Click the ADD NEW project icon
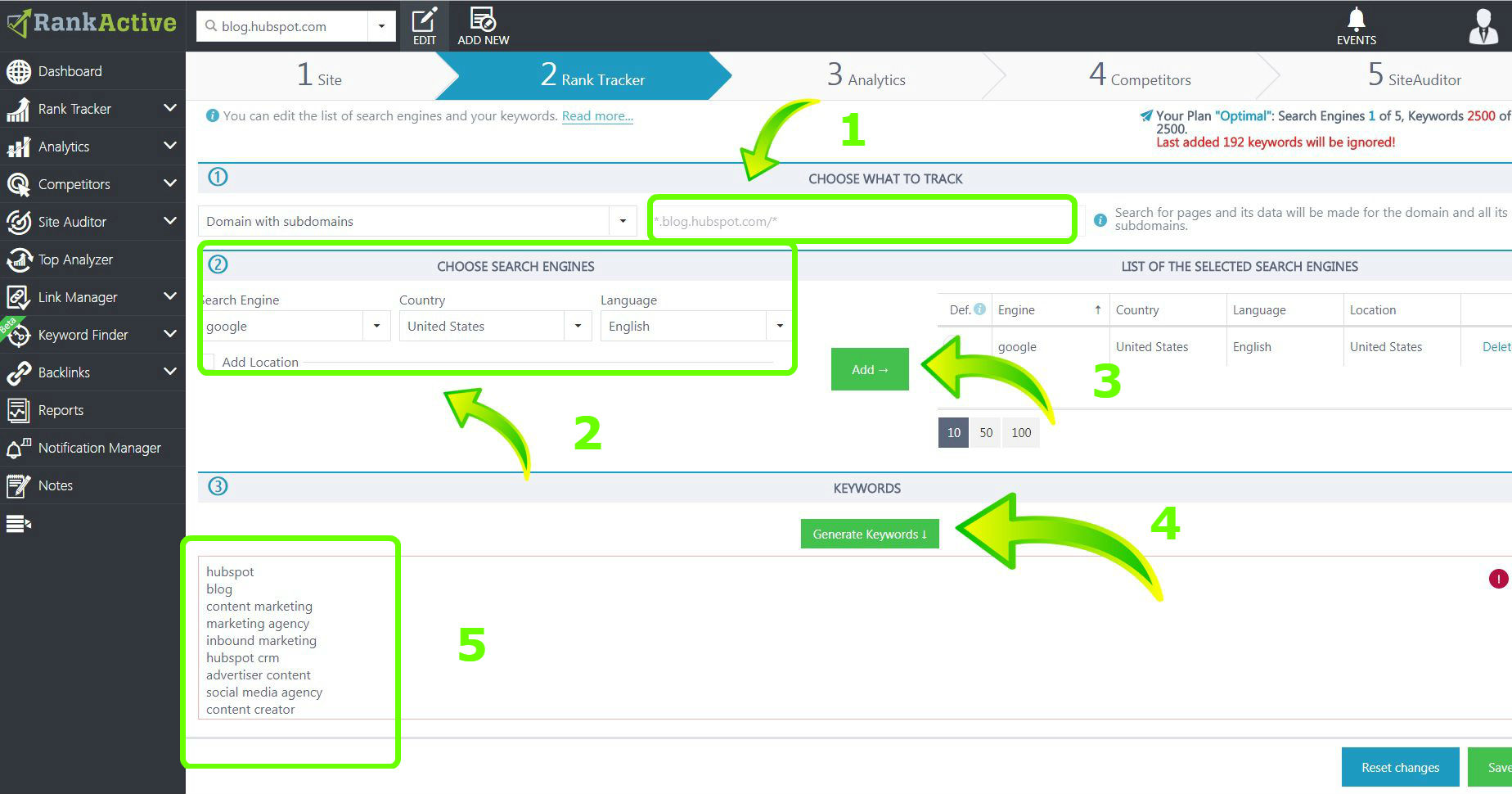This screenshot has width=1512, height=794. coord(483,26)
